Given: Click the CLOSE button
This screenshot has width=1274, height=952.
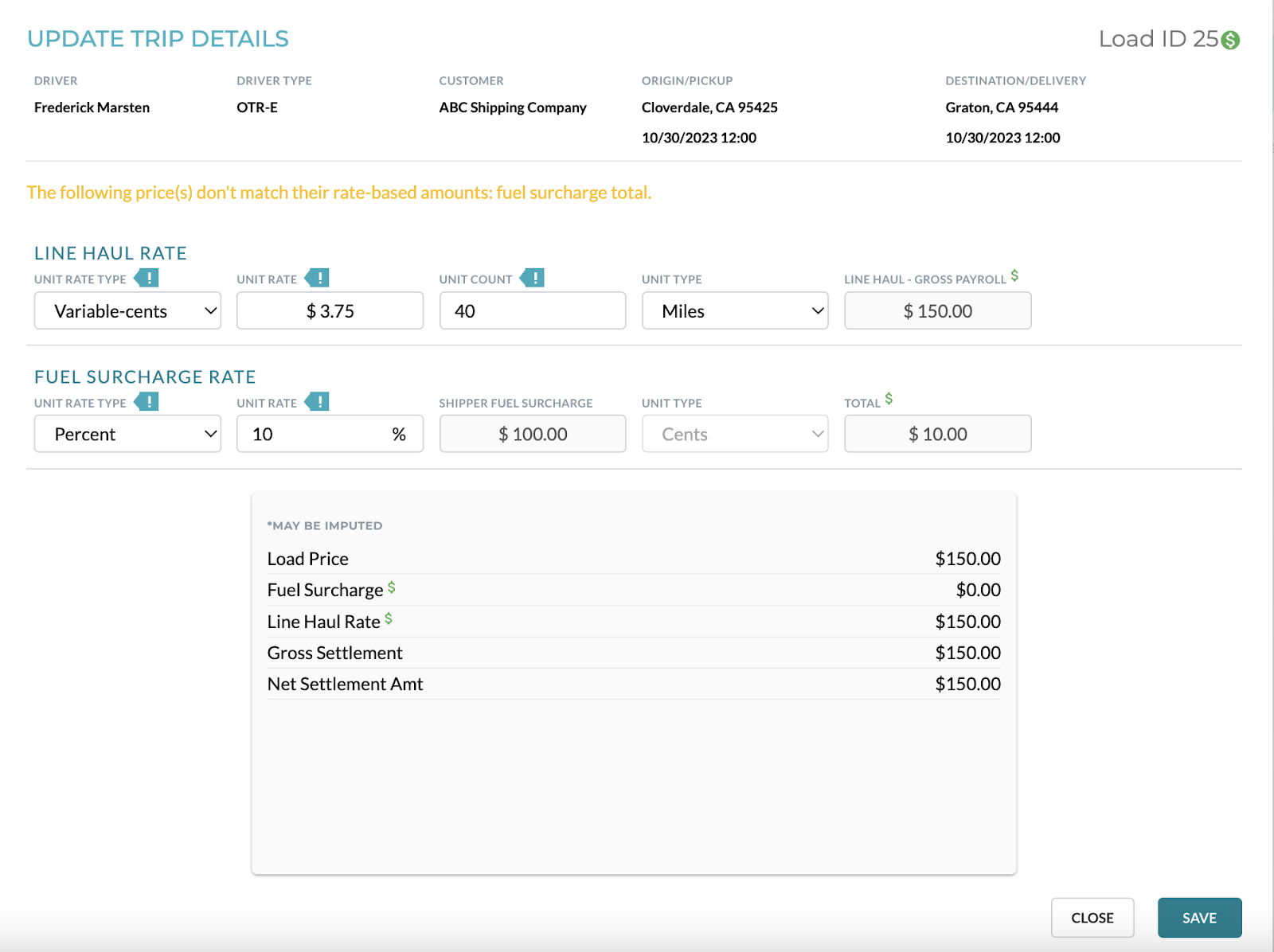Looking at the screenshot, I should click(x=1092, y=917).
